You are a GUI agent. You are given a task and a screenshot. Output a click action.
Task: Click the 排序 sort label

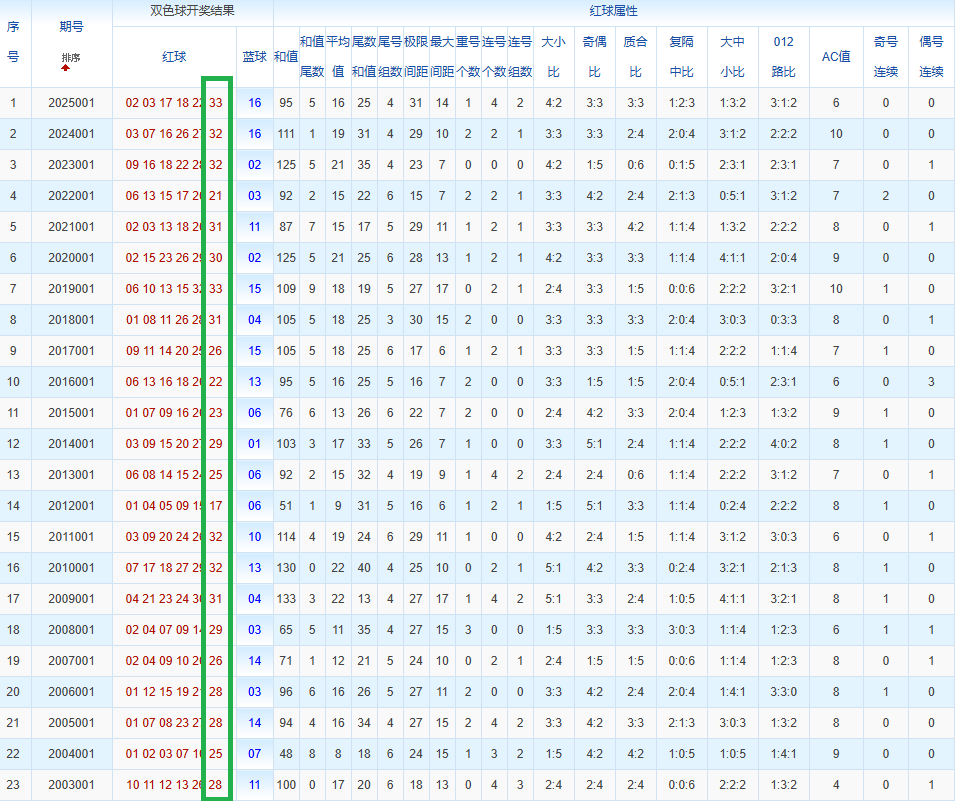click(70, 57)
